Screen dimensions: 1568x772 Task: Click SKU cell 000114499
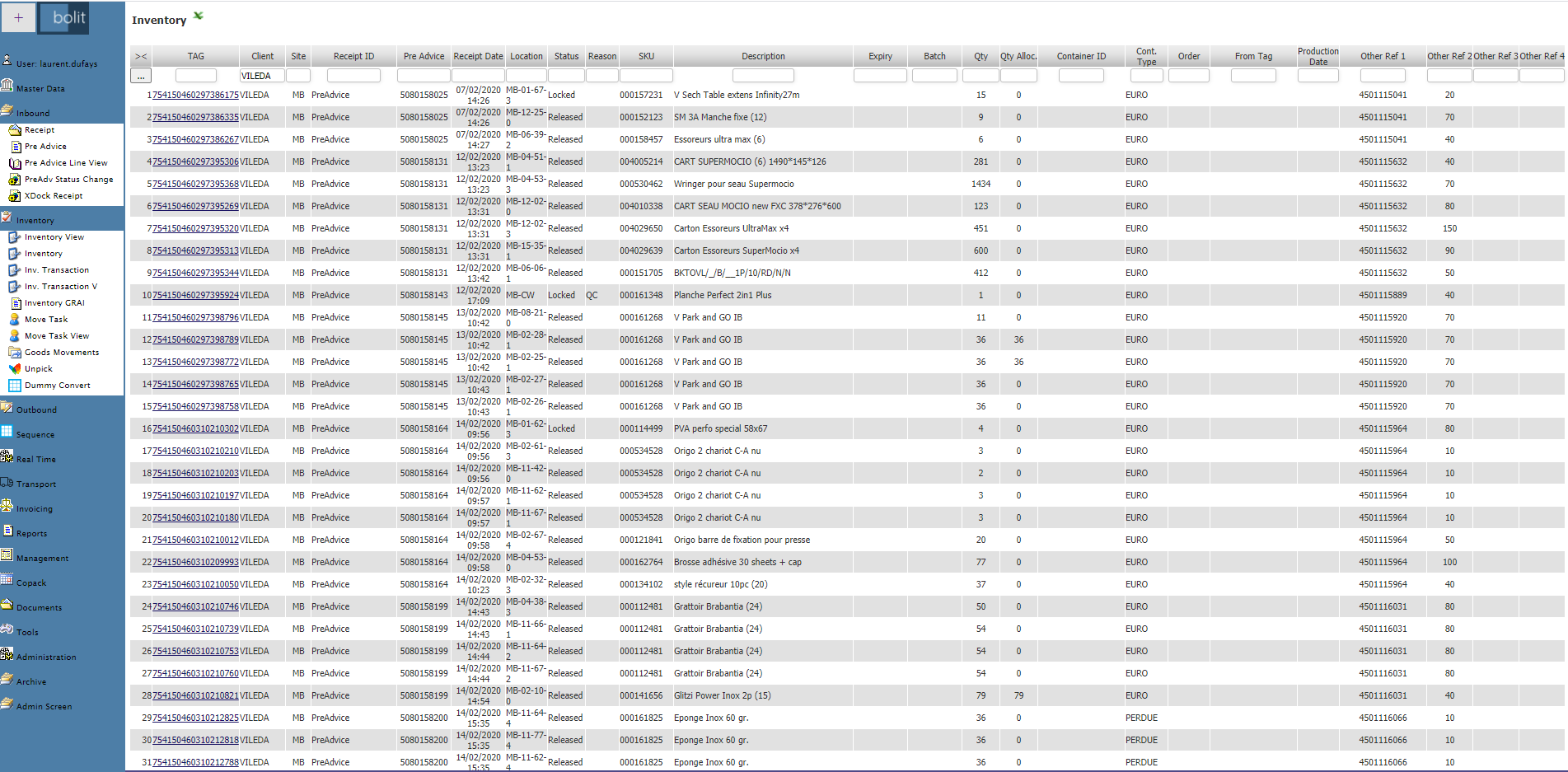click(641, 428)
